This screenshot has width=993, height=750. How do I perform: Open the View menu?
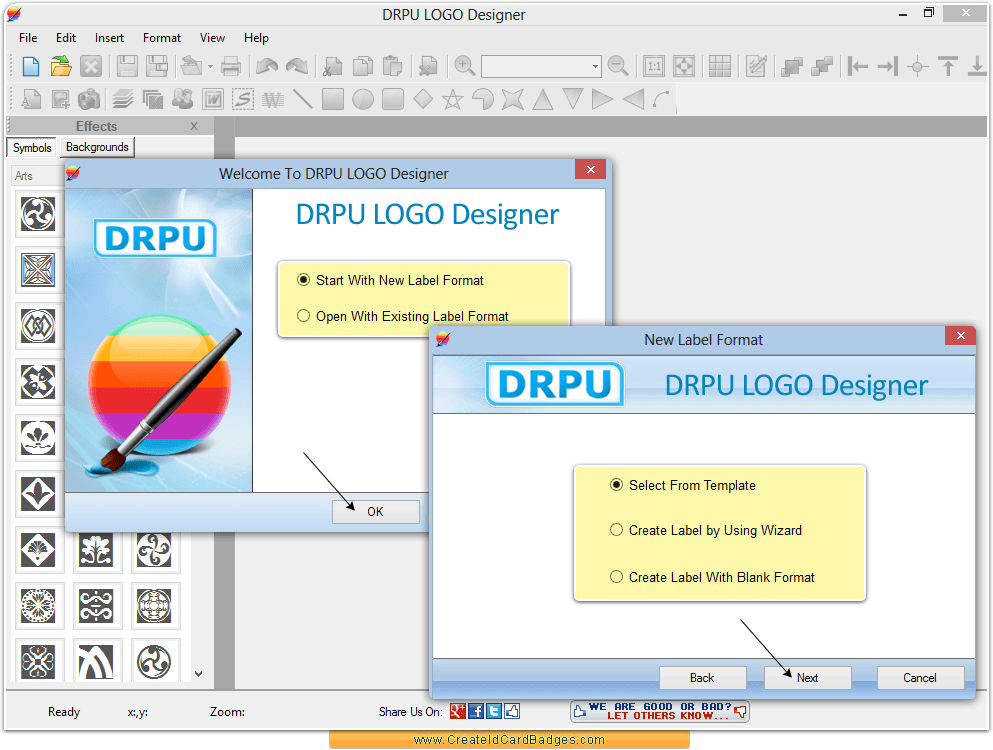click(212, 38)
